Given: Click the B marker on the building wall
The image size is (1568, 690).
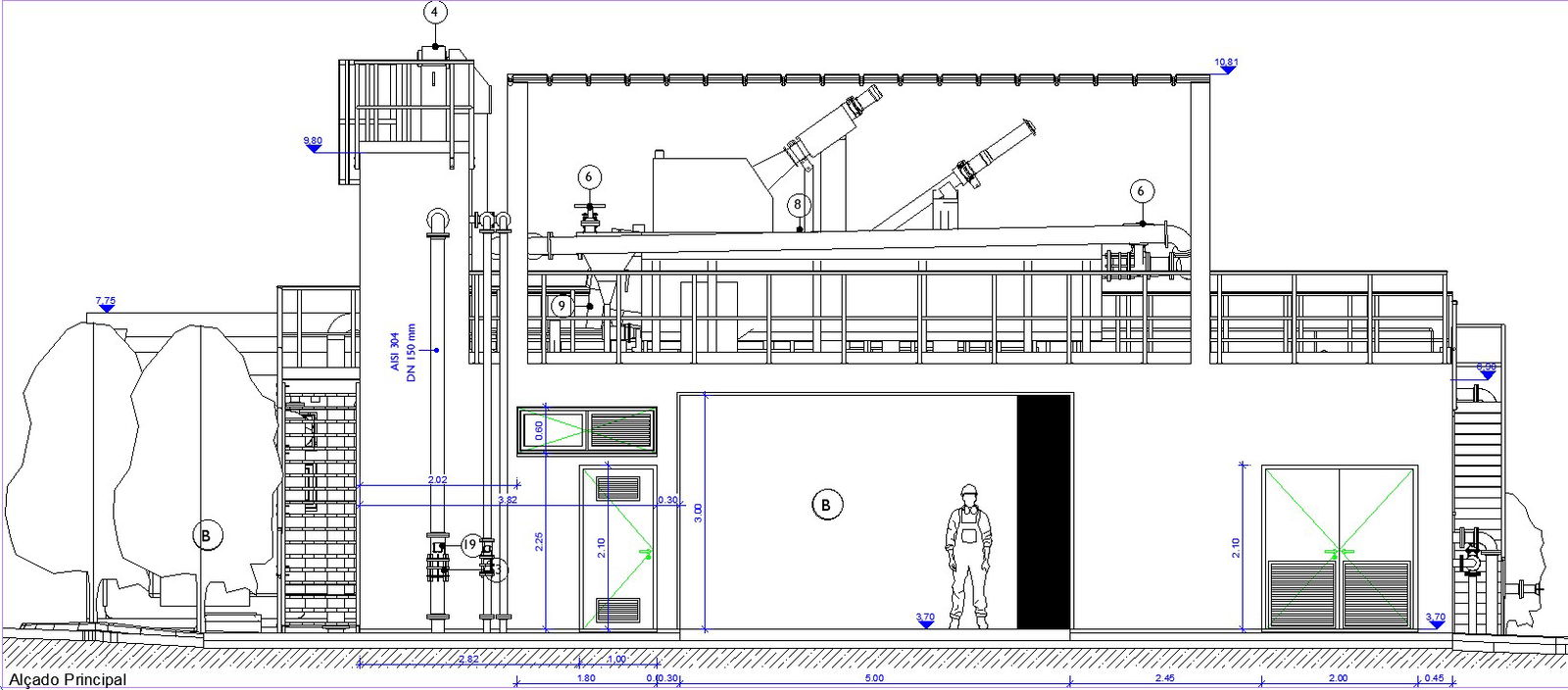Looking at the screenshot, I should coord(826,505).
